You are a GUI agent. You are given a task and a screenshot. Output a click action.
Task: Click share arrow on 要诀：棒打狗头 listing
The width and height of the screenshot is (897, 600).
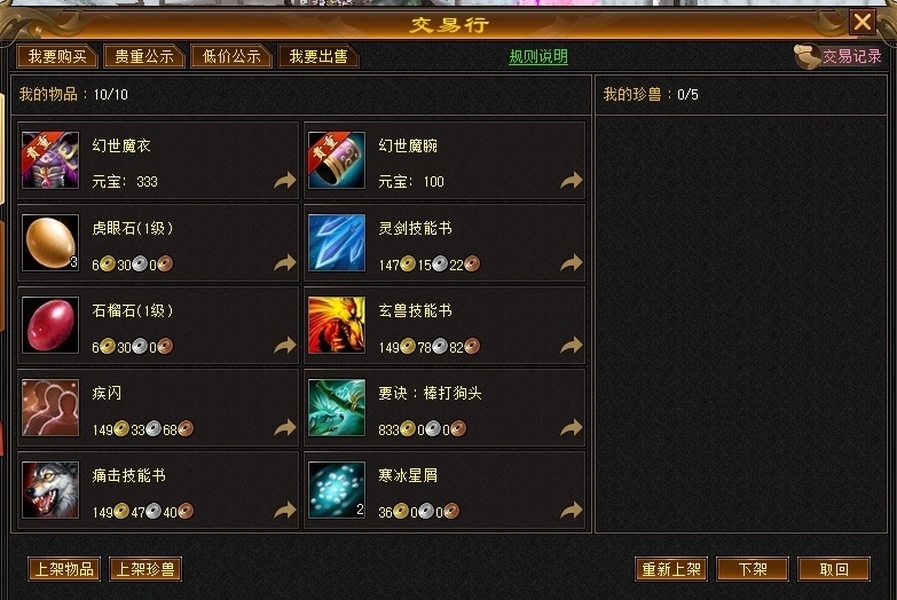(x=571, y=428)
